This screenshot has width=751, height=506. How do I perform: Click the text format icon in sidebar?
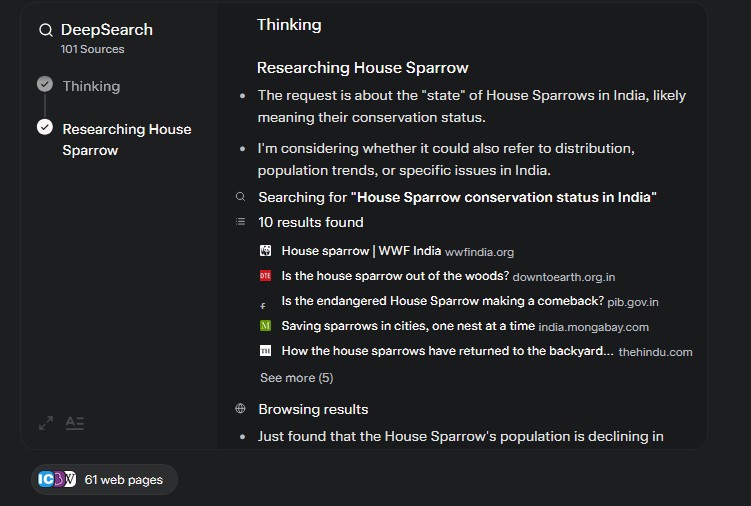click(75, 423)
